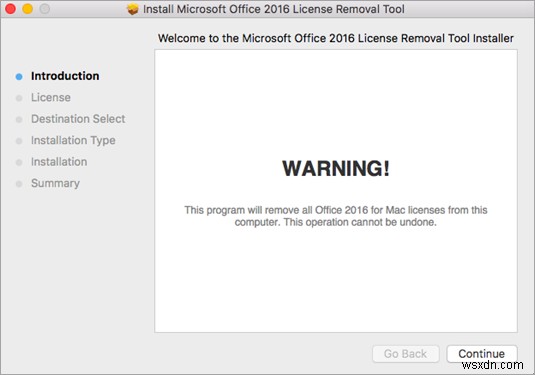
Task: Click the WARNING! heading
Action: 336,168
